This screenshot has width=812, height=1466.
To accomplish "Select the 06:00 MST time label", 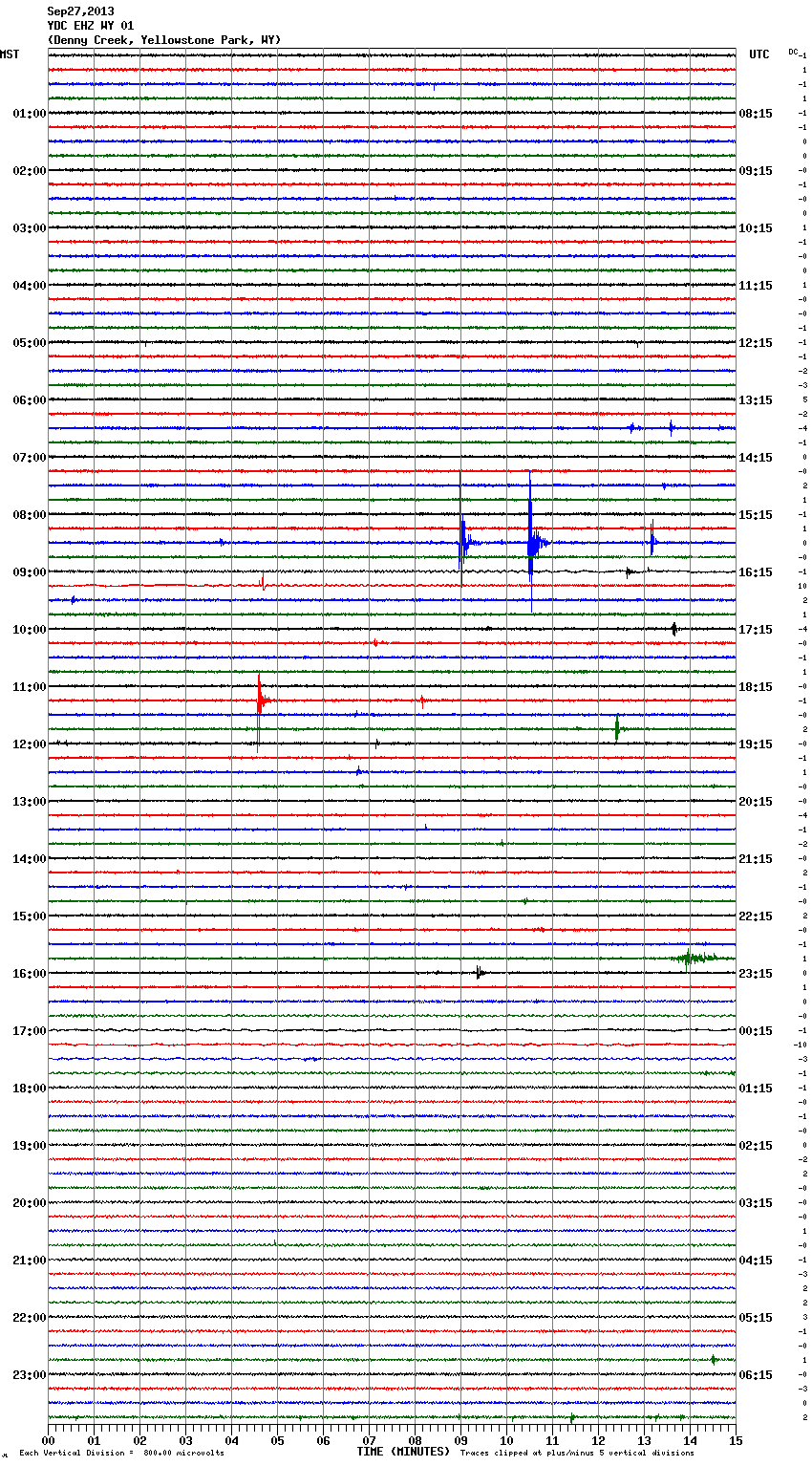I will click(x=30, y=400).
